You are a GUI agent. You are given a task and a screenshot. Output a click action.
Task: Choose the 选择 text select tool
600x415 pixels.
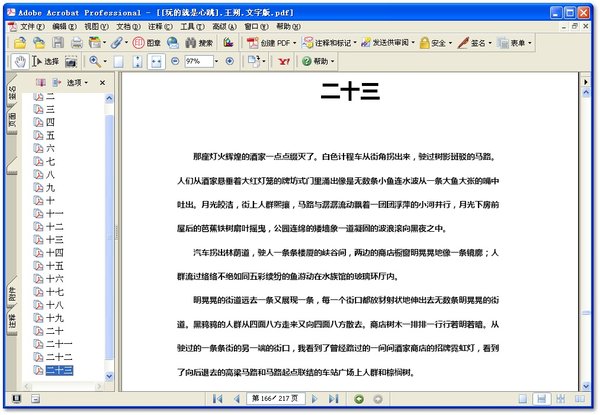pos(46,61)
